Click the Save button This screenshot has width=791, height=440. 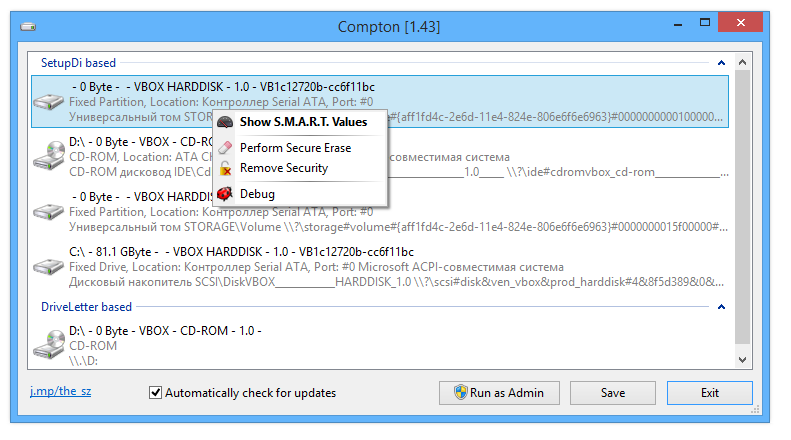pyautogui.click(x=613, y=393)
